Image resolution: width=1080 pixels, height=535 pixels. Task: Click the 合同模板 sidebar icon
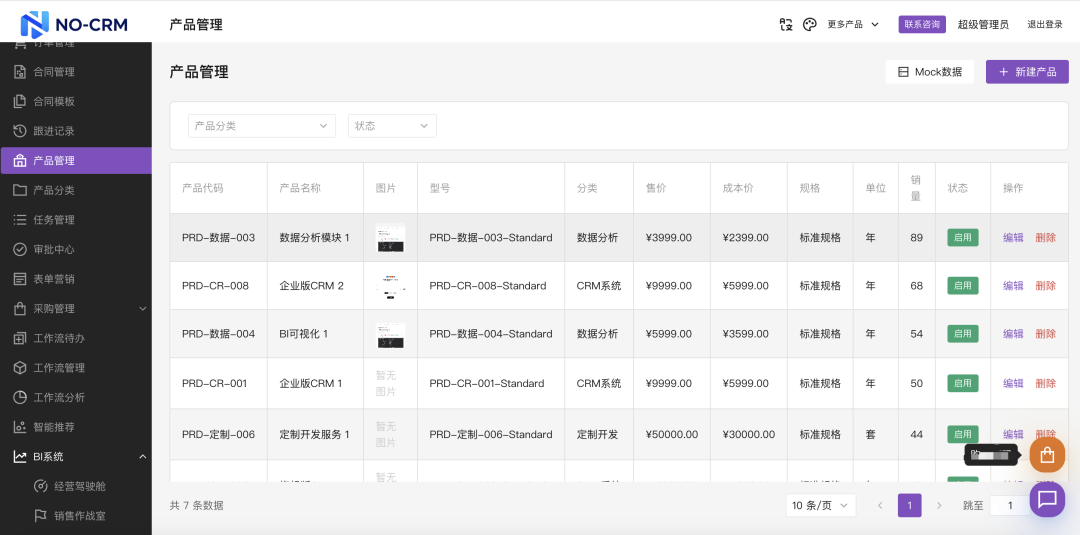click(20, 101)
